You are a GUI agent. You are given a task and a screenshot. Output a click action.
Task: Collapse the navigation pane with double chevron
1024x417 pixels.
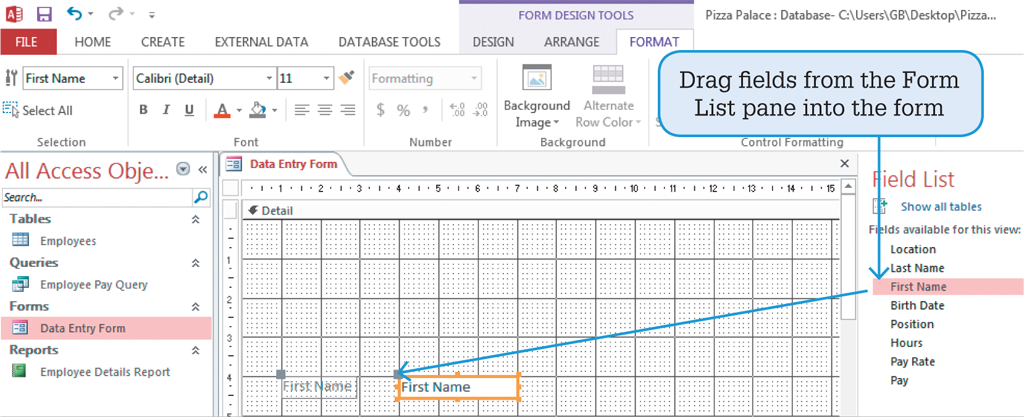tap(202, 170)
